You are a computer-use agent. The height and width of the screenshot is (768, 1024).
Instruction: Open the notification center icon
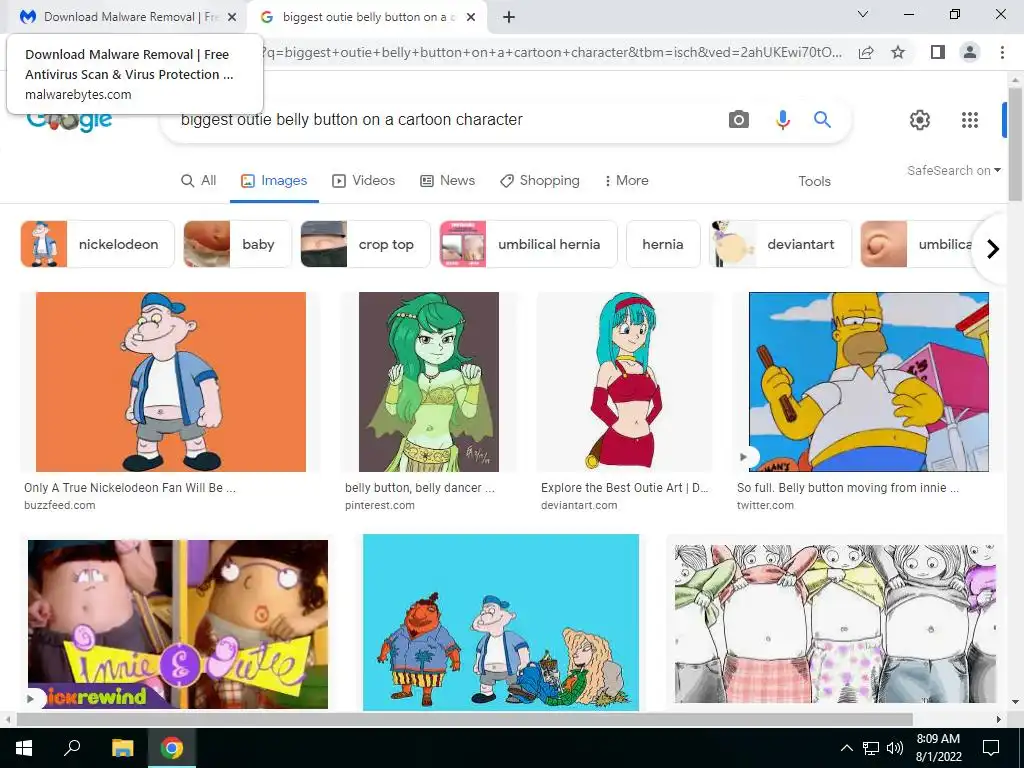point(991,748)
